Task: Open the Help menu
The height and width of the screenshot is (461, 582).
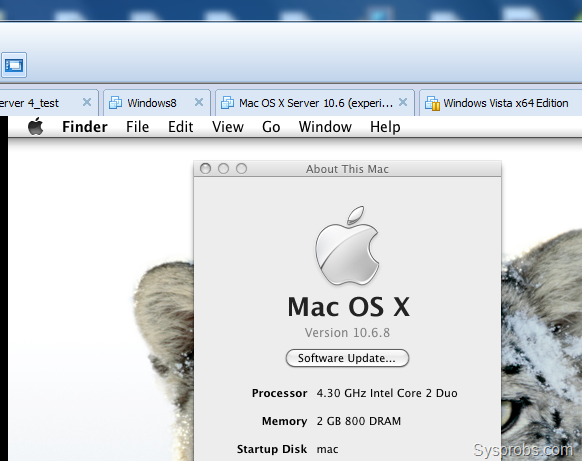Action: tap(385, 127)
